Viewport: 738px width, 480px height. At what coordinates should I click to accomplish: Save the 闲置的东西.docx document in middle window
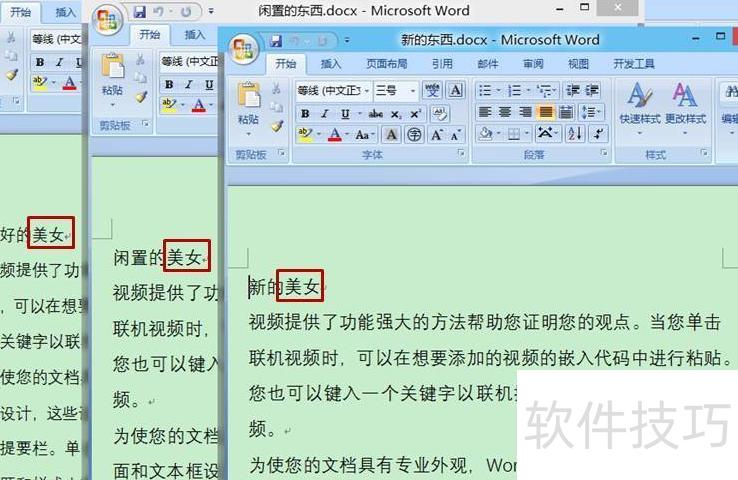(139, 11)
